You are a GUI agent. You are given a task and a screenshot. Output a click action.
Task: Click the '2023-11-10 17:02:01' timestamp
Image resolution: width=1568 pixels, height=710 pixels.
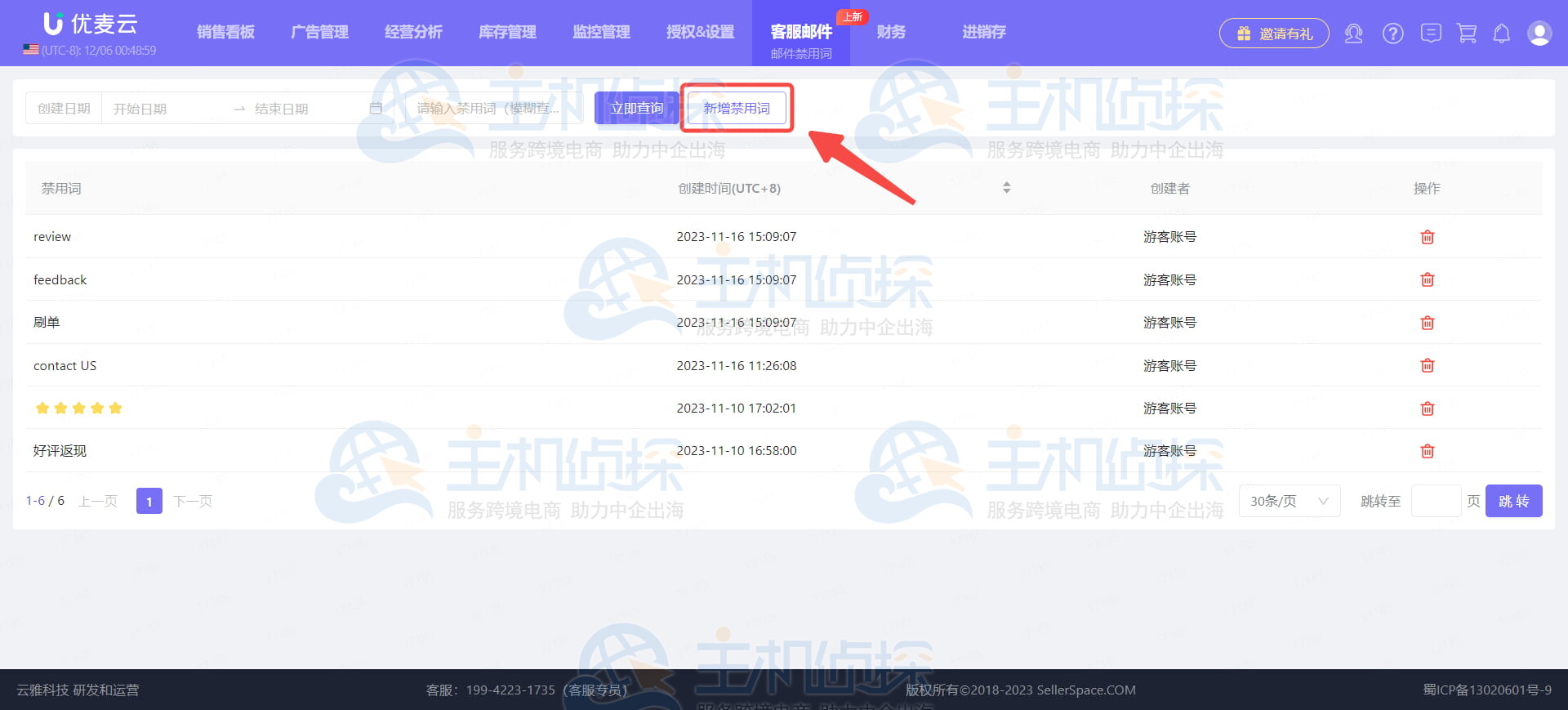[x=736, y=409]
